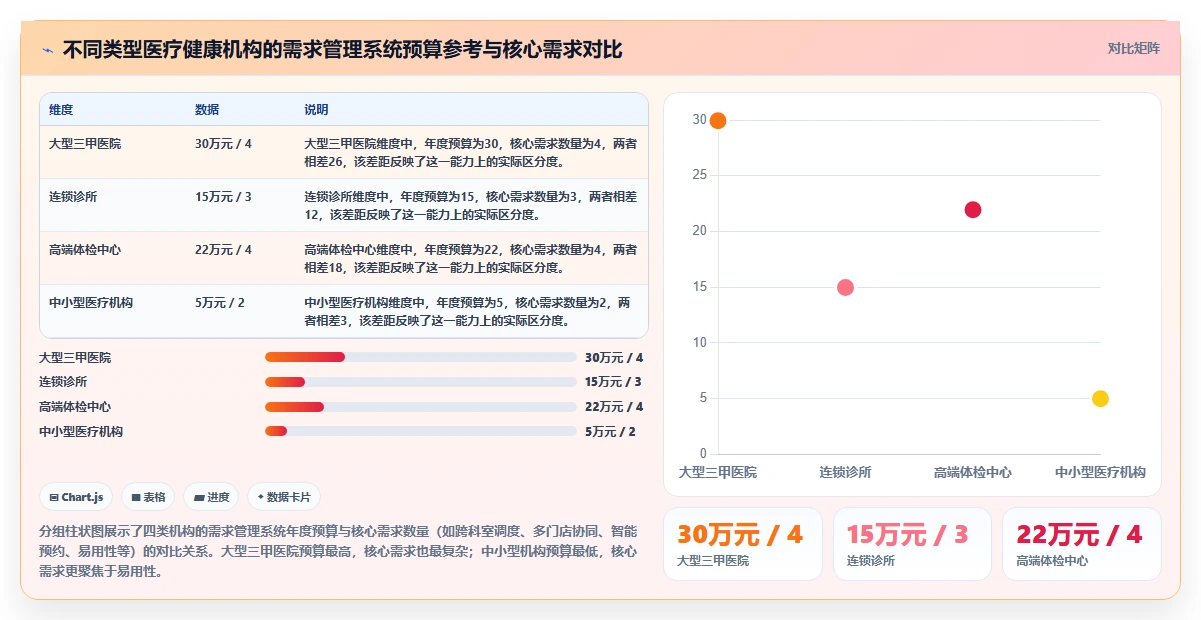This screenshot has height=620, width=1201.
Task: Open the 22万元 / 4 高端体检中心 data card
Action: click(1082, 544)
